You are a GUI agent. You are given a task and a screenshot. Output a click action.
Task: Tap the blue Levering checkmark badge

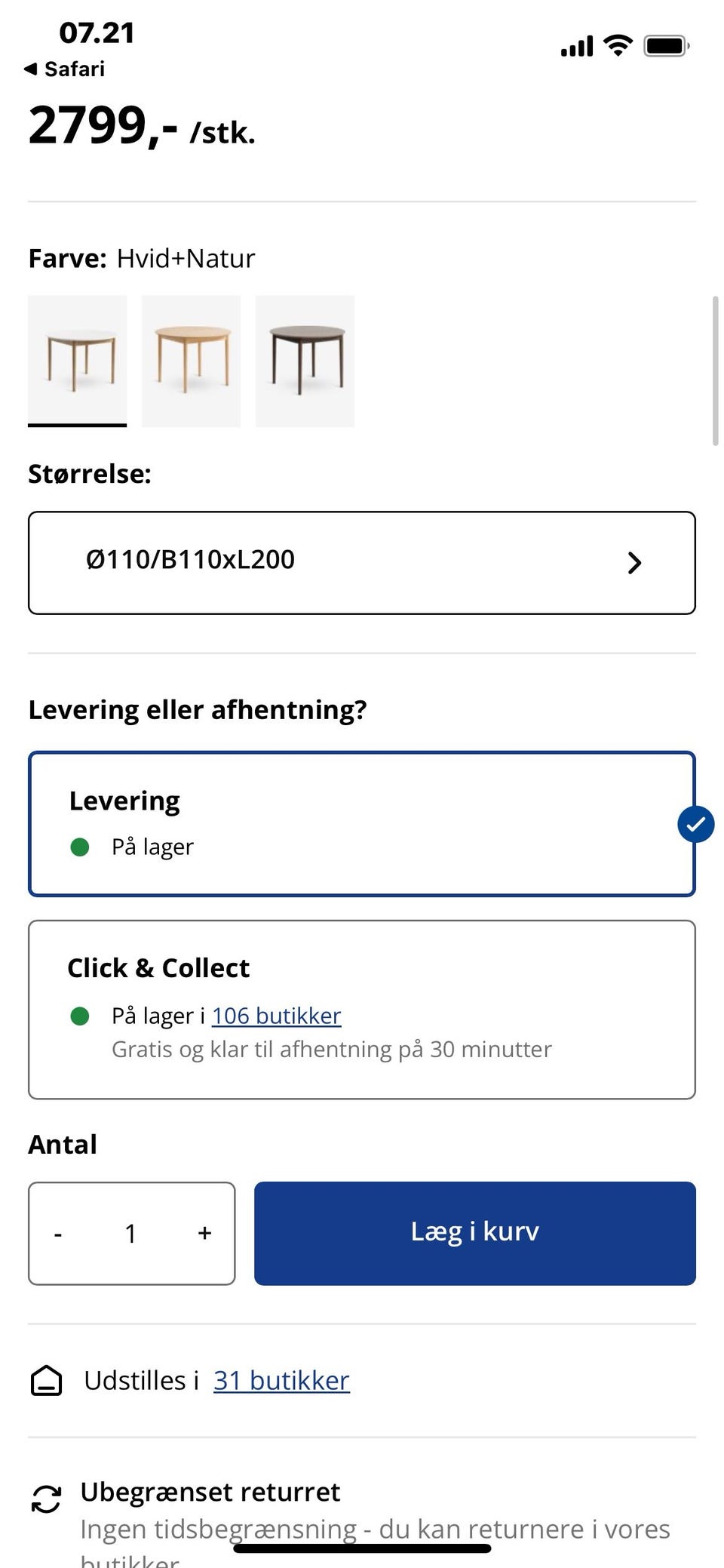point(695,824)
